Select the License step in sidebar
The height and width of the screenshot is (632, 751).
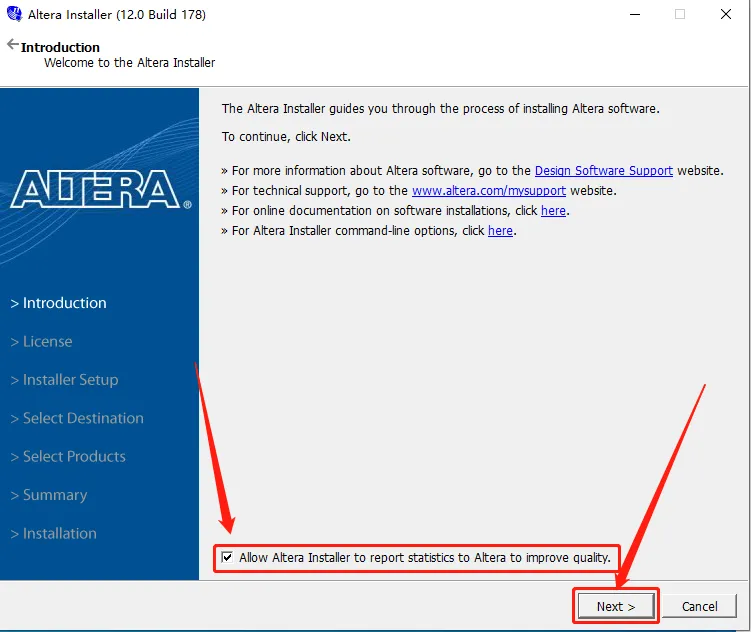click(42, 341)
